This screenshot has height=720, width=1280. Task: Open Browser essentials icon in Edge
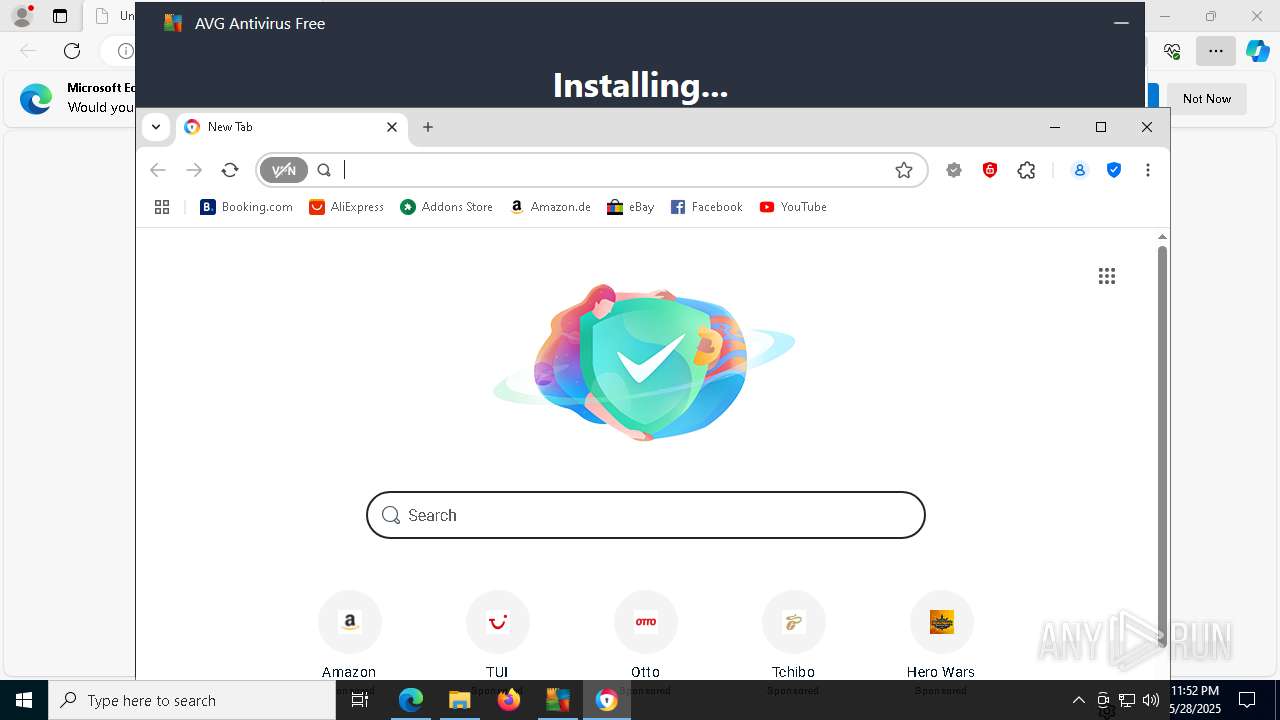coord(1172,50)
